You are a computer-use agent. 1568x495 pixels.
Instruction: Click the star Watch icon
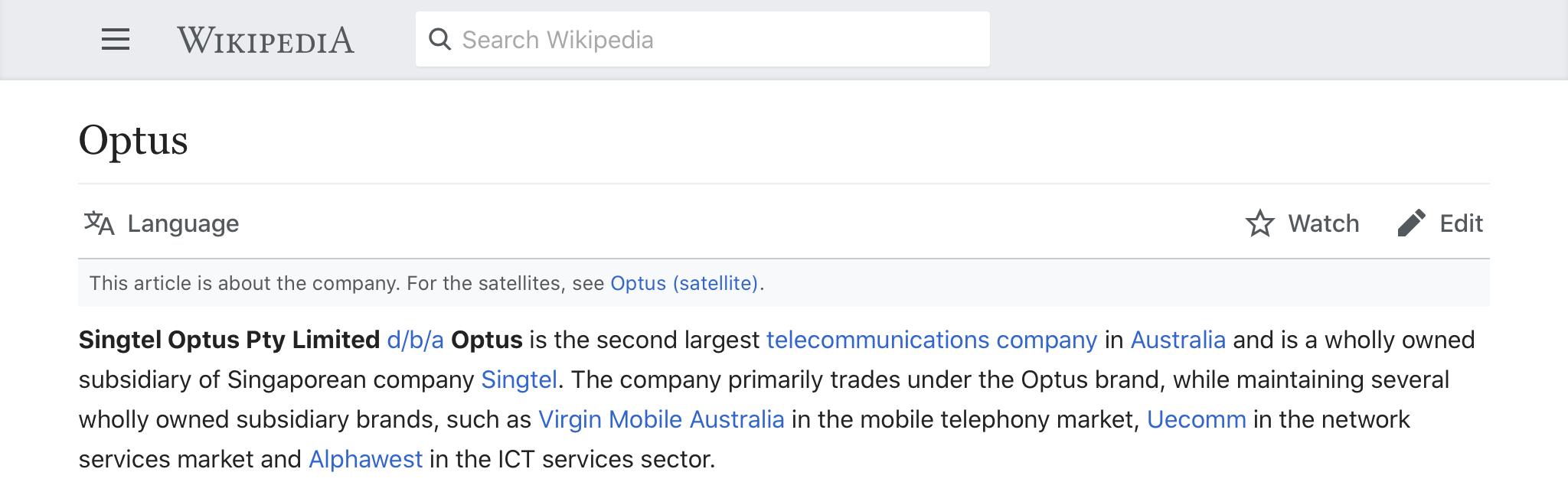1260,223
